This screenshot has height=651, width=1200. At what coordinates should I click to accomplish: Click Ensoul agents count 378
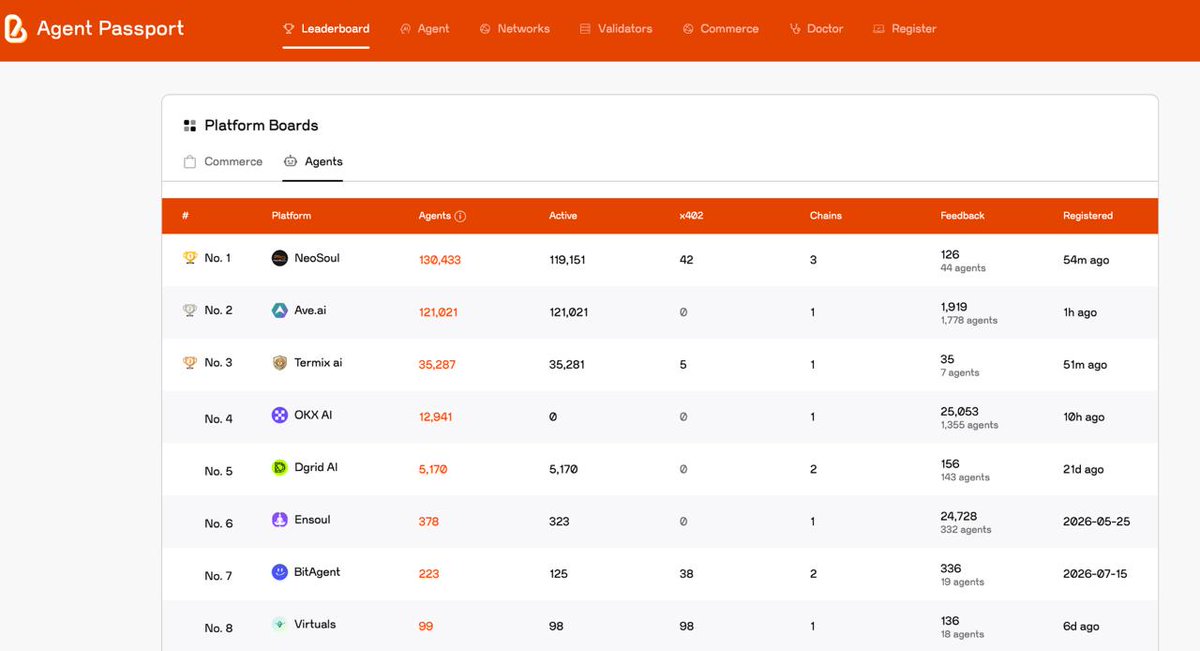(429, 521)
